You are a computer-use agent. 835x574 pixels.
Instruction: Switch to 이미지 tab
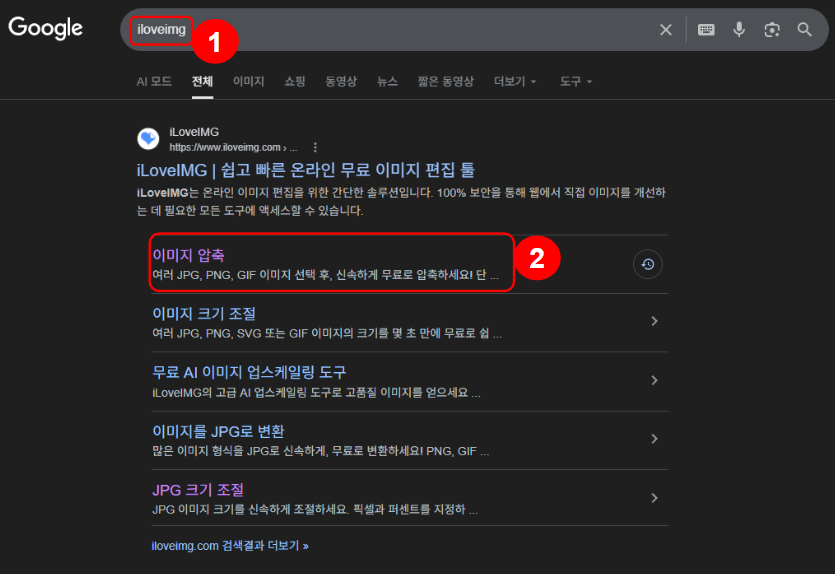pyautogui.click(x=249, y=81)
